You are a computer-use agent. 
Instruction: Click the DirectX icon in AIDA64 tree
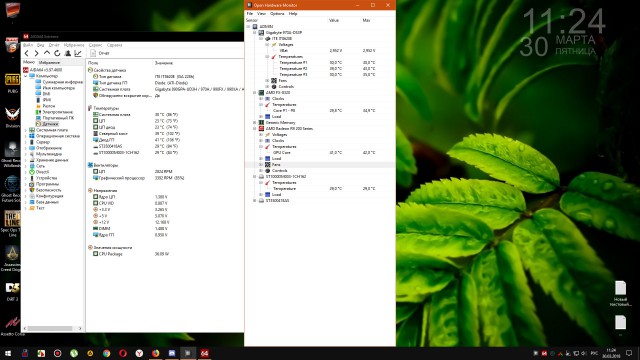32,172
